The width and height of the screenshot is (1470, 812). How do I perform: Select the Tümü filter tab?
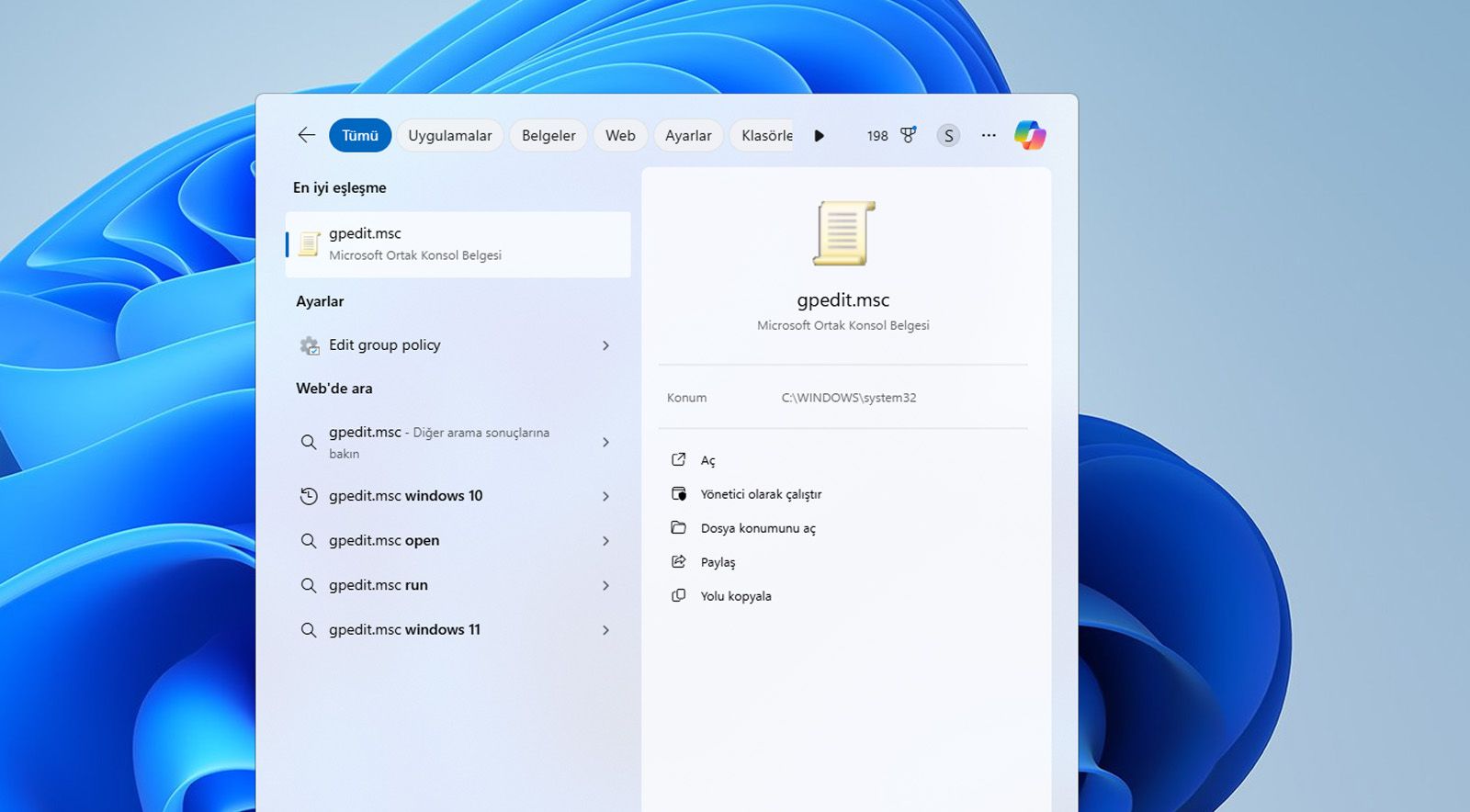360,135
